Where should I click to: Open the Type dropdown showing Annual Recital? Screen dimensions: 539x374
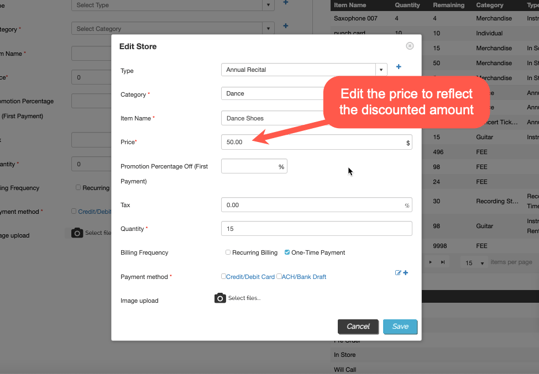[381, 70]
